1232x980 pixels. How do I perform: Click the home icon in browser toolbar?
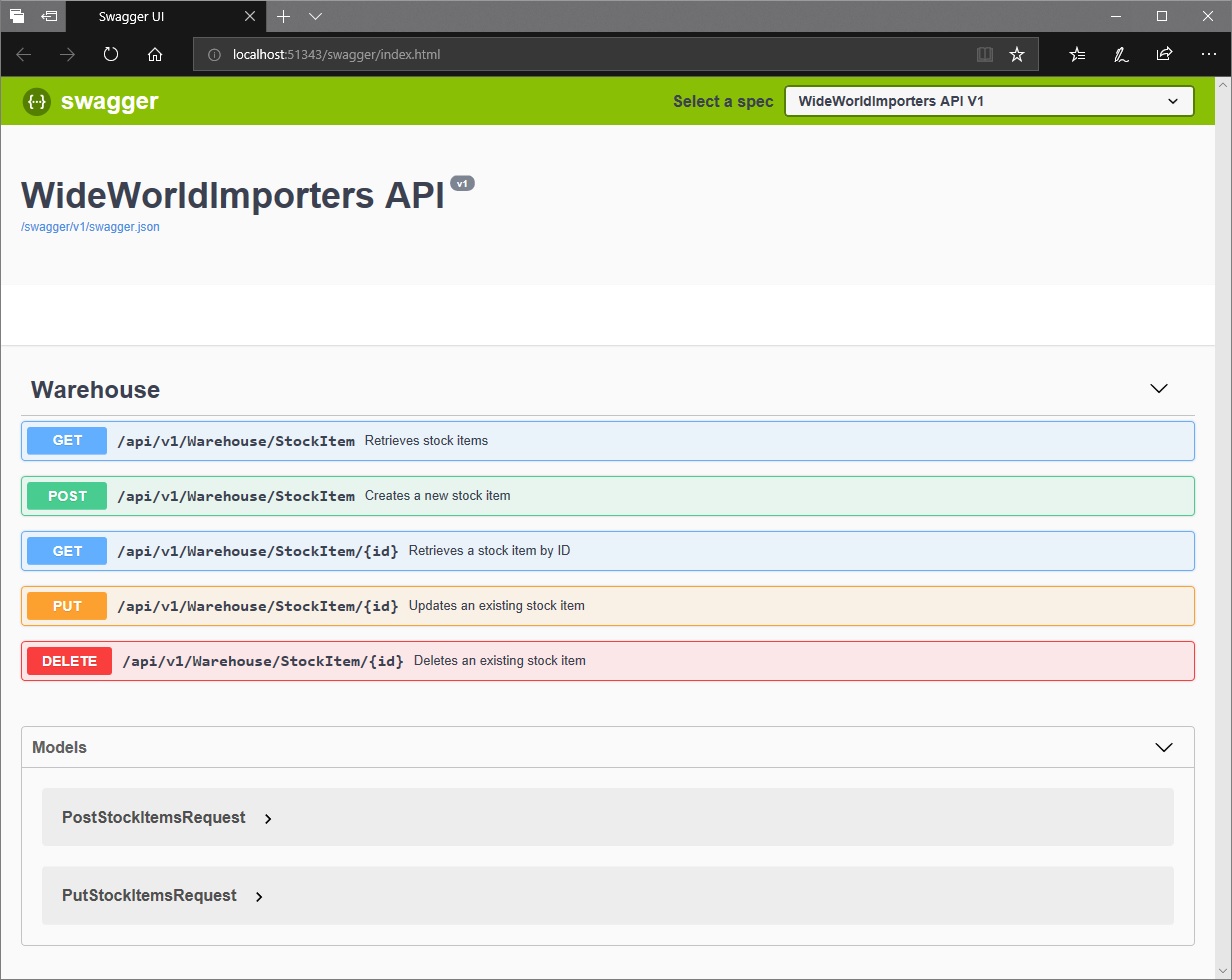click(x=155, y=55)
